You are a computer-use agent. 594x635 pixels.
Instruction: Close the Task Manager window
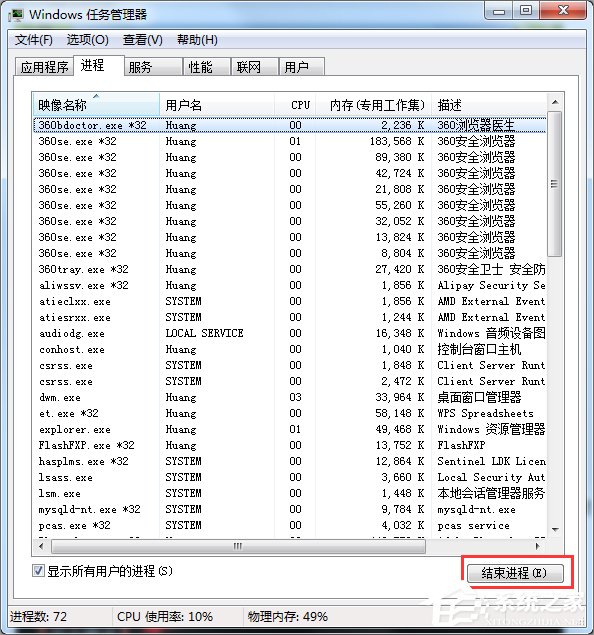pyautogui.click(x=563, y=11)
